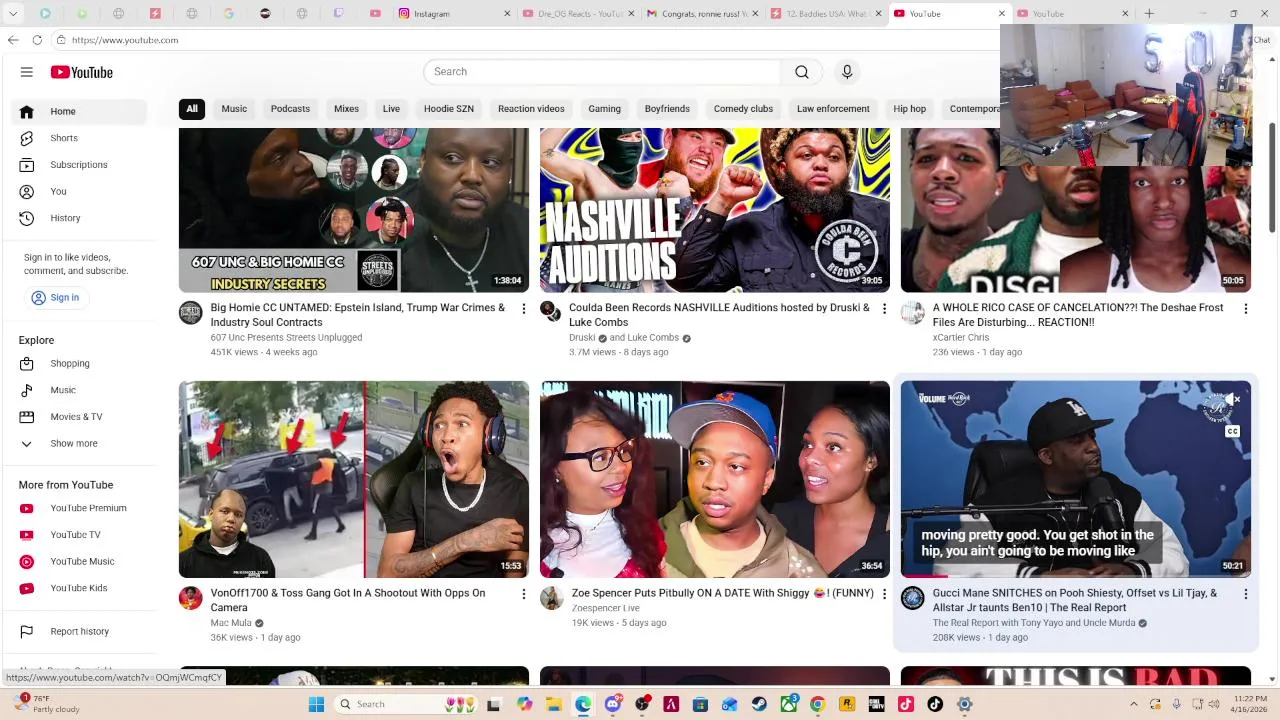Close the Instagram browser tab
The width and height of the screenshot is (1280, 720).
pos(507,13)
